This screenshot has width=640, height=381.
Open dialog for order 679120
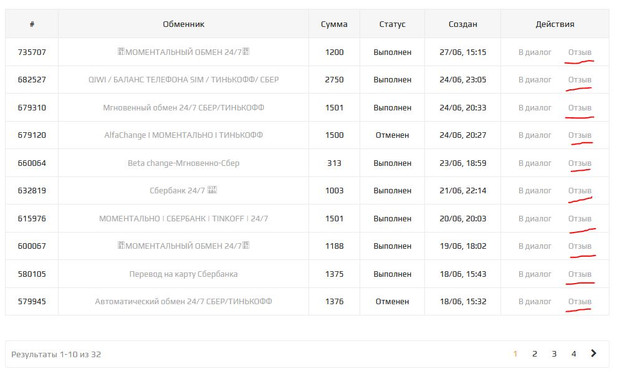tap(535, 135)
